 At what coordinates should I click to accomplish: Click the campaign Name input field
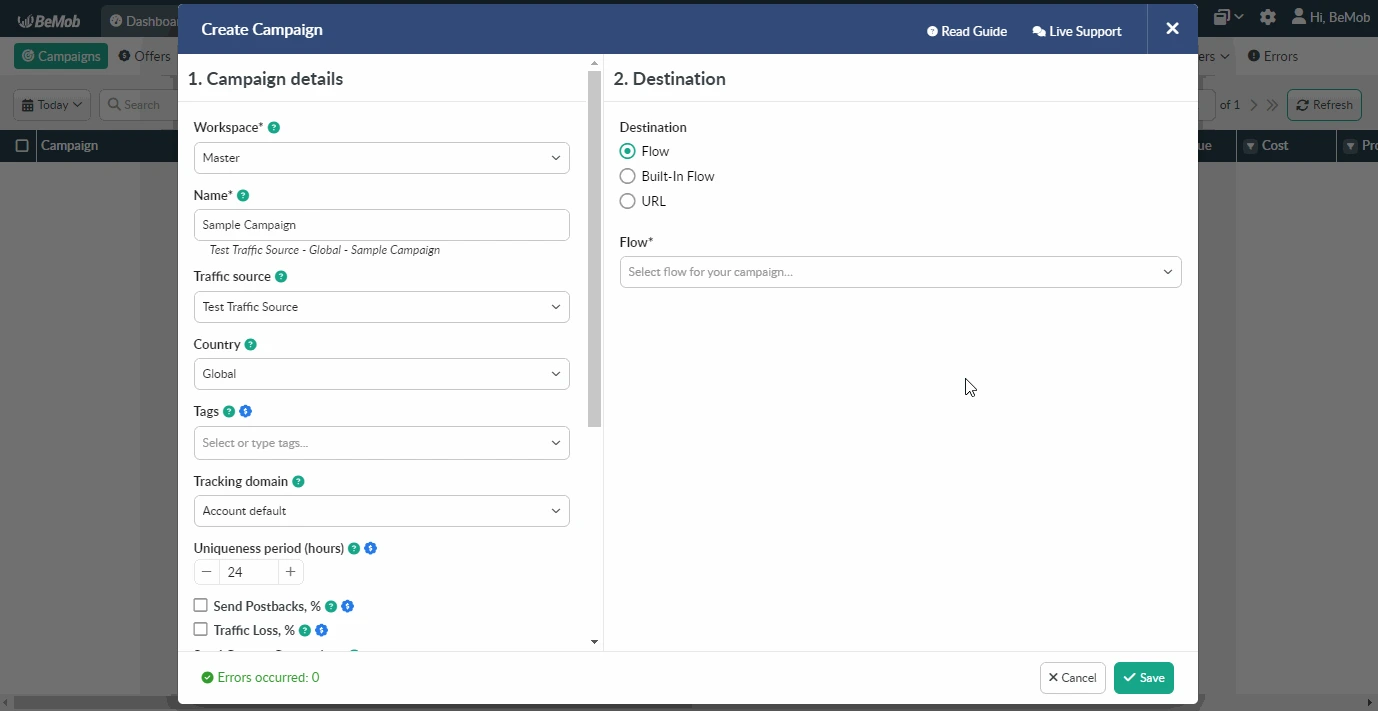381,225
